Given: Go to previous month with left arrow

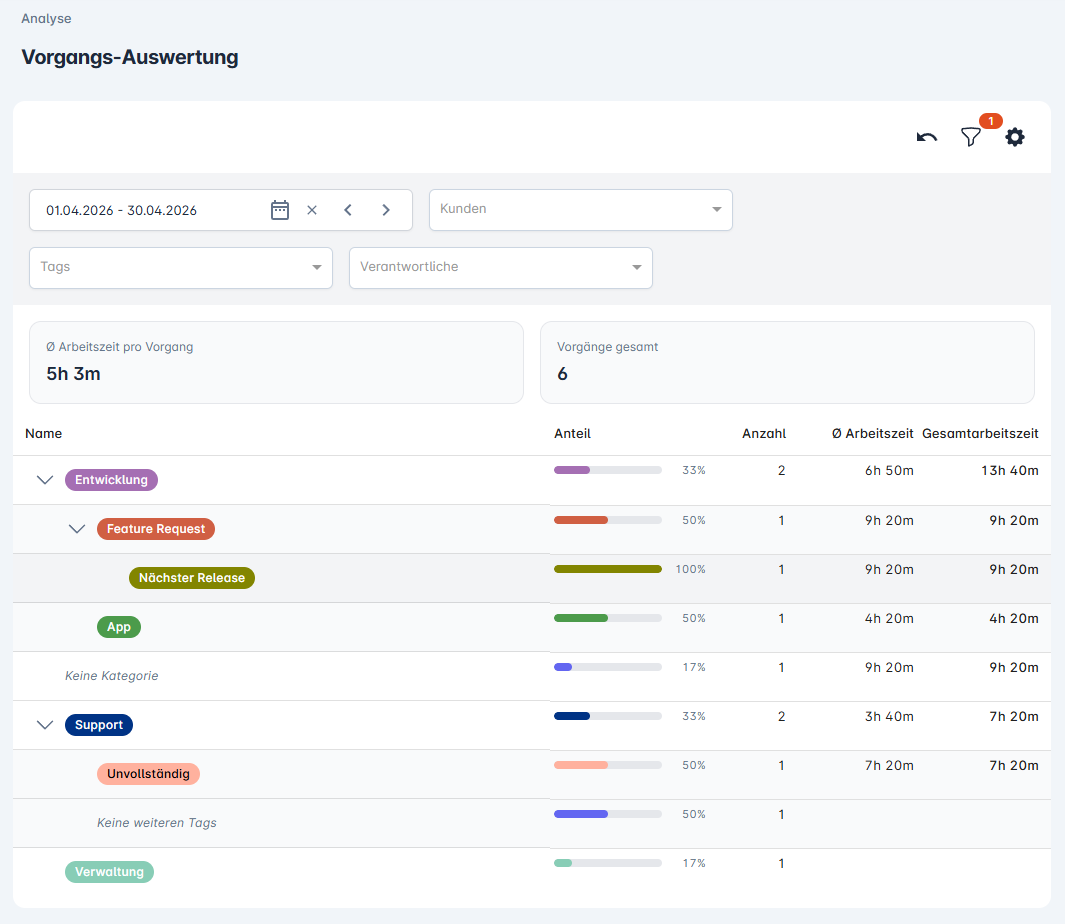Looking at the screenshot, I should (x=348, y=210).
